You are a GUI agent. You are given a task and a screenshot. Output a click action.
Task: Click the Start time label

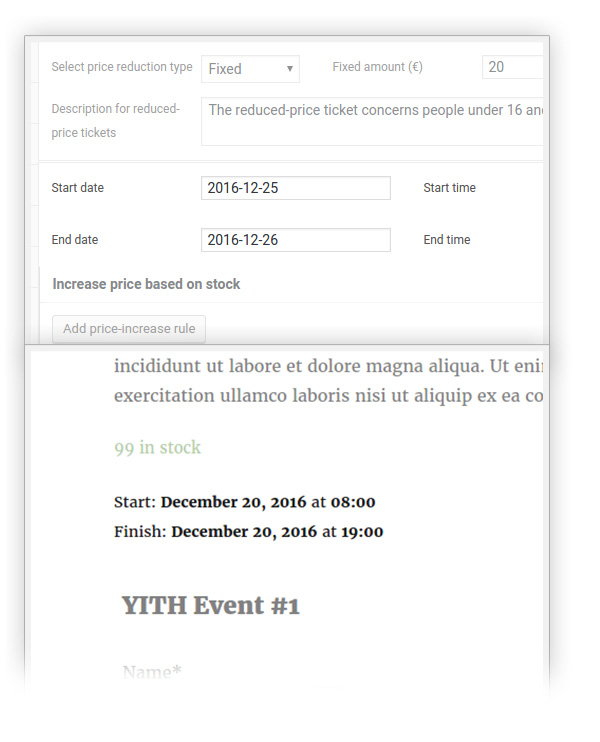[449, 188]
